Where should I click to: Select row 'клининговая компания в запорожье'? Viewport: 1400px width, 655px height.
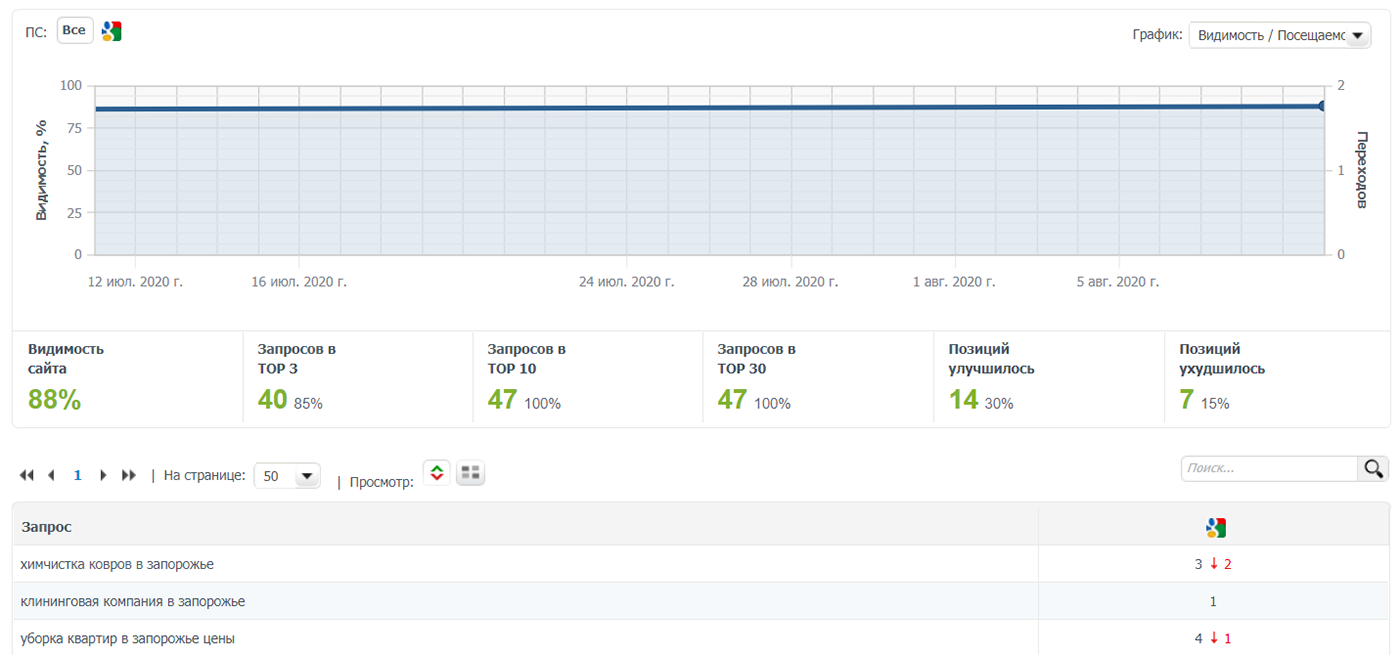tap(133, 601)
